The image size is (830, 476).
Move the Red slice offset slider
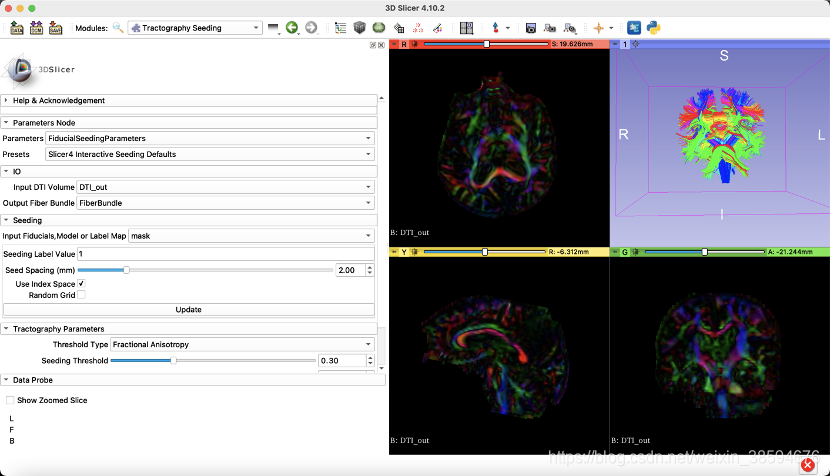pyautogui.click(x=486, y=44)
